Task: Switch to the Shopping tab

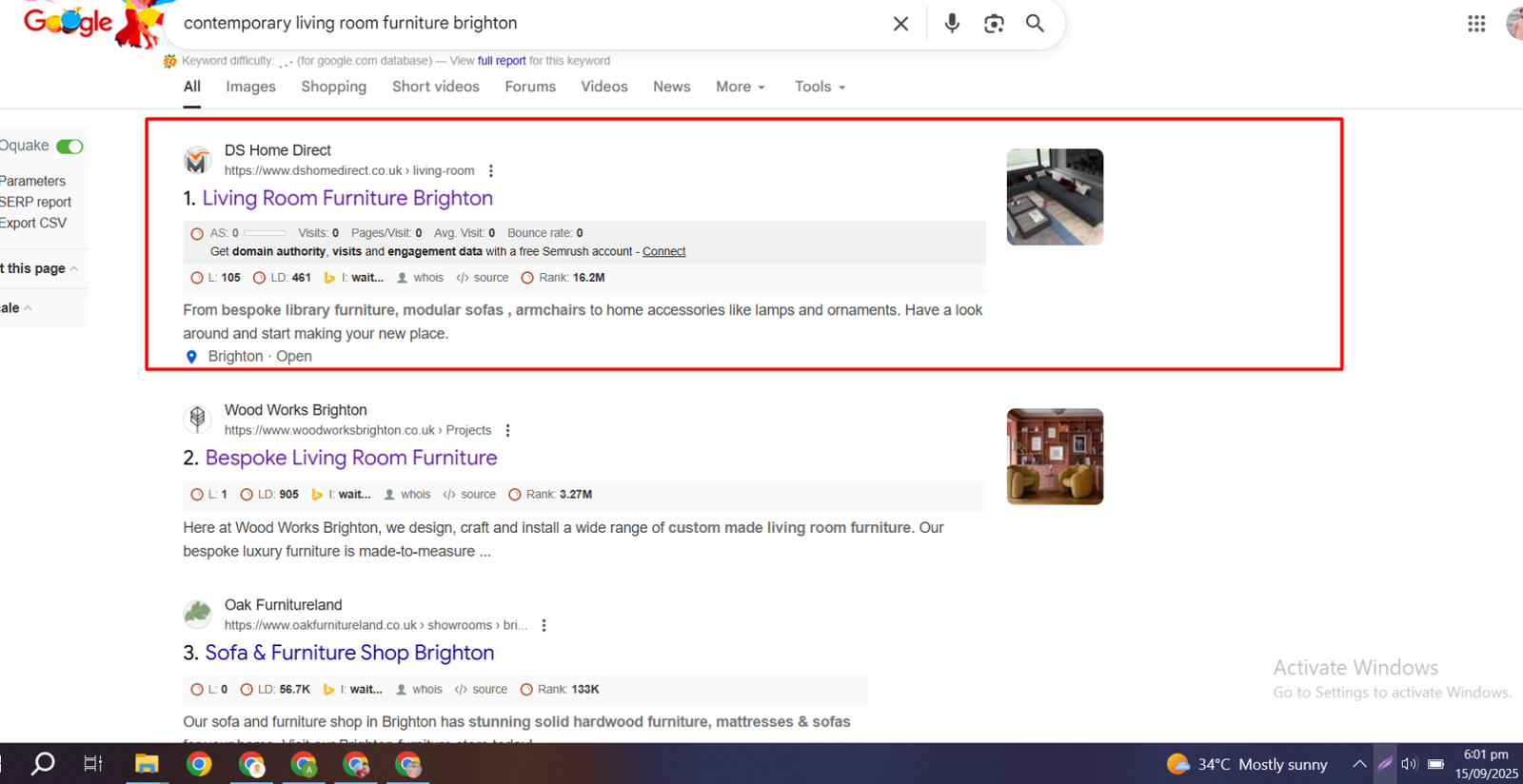Action: pyautogui.click(x=333, y=87)
